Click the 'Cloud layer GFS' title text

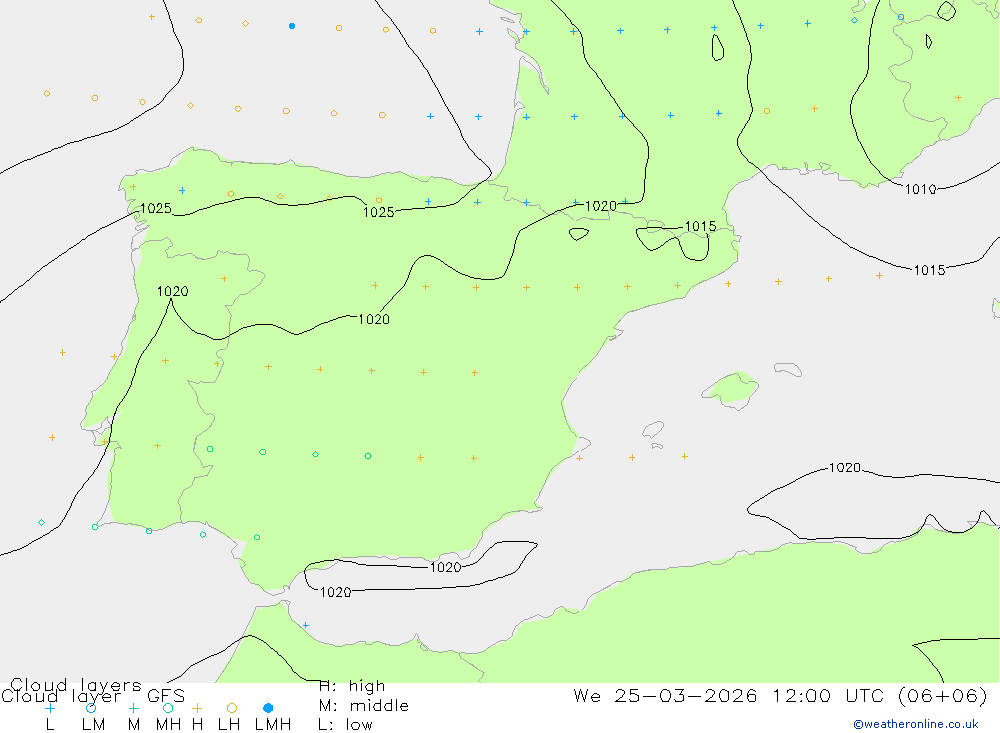click(93, 696)
